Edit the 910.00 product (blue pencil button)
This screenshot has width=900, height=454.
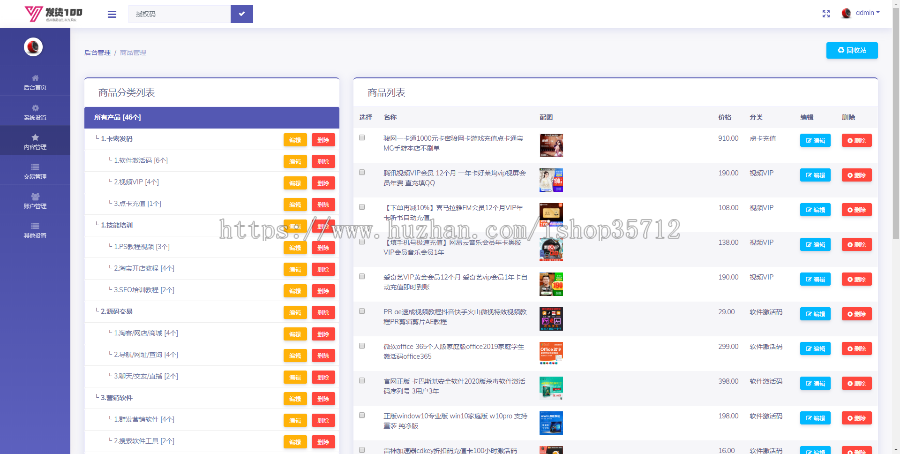[815, 140]
